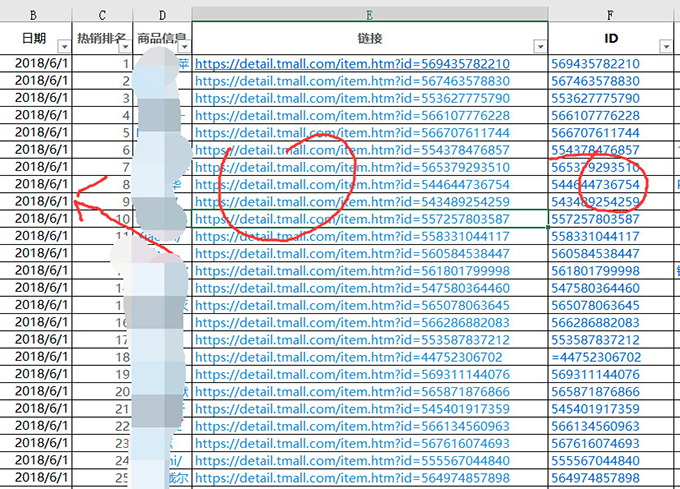Open the 链接 column filter dropdown
680x489 pixels.
[540, 46]
